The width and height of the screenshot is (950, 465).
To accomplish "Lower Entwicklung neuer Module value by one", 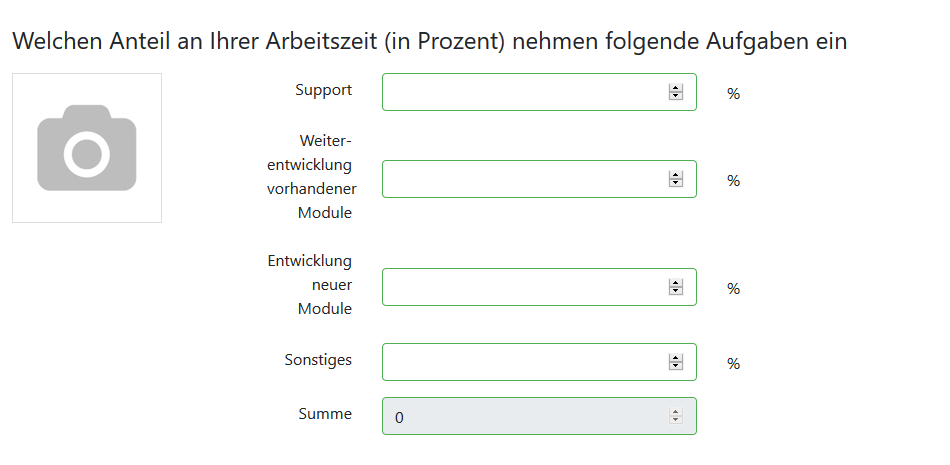I will [676, 290].
